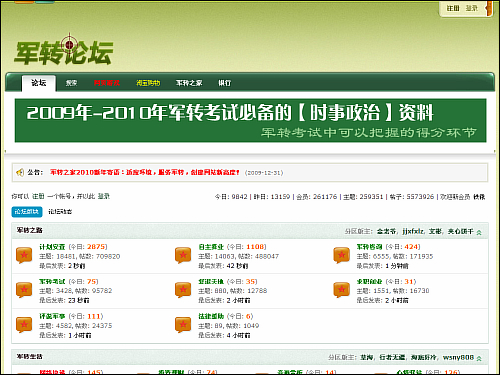Click the 会员: 261176 statistic
Screen dimensions: 500x375
pos(317,197)
